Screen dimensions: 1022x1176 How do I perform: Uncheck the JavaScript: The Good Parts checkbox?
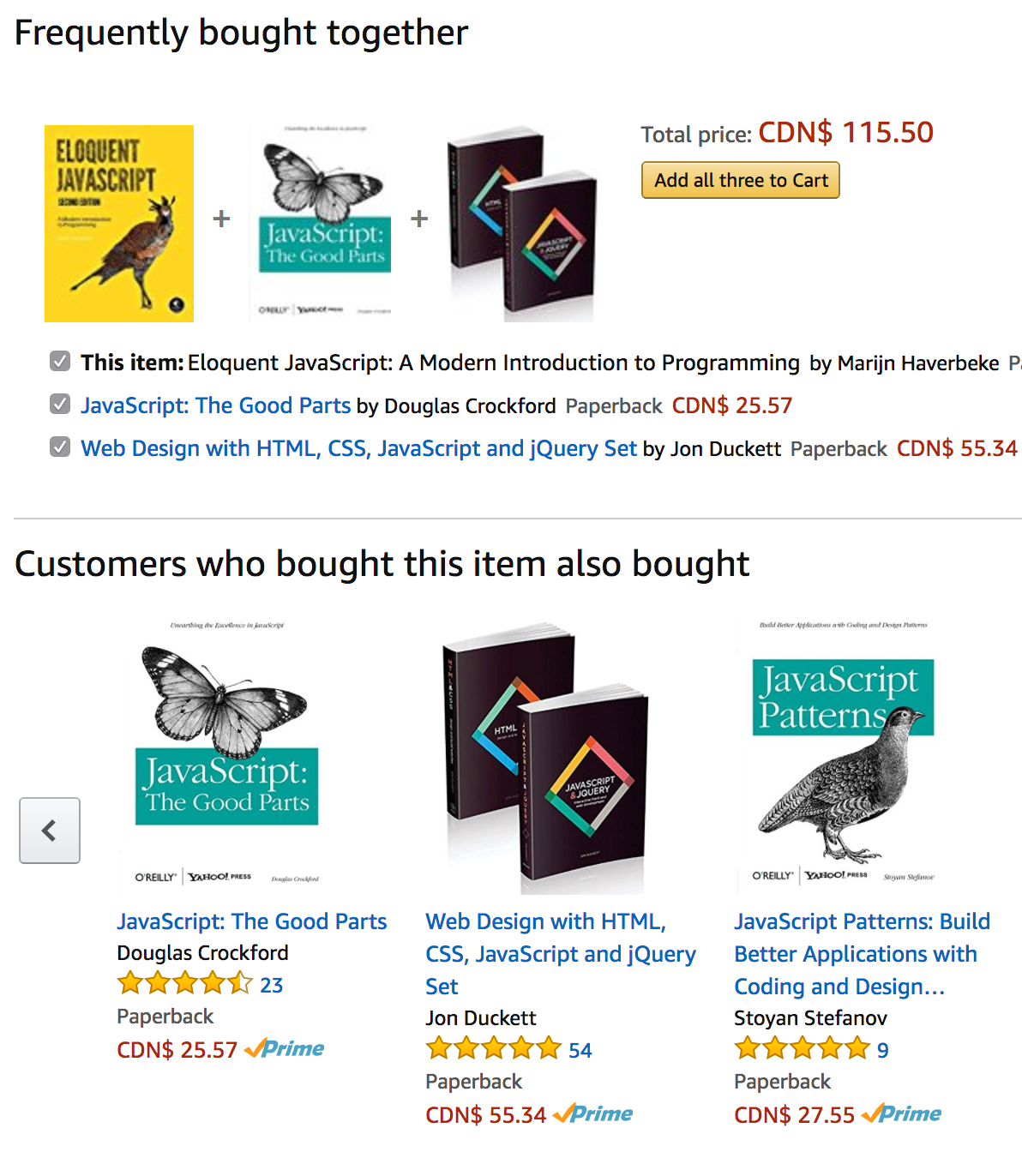[x=60, y=405]
